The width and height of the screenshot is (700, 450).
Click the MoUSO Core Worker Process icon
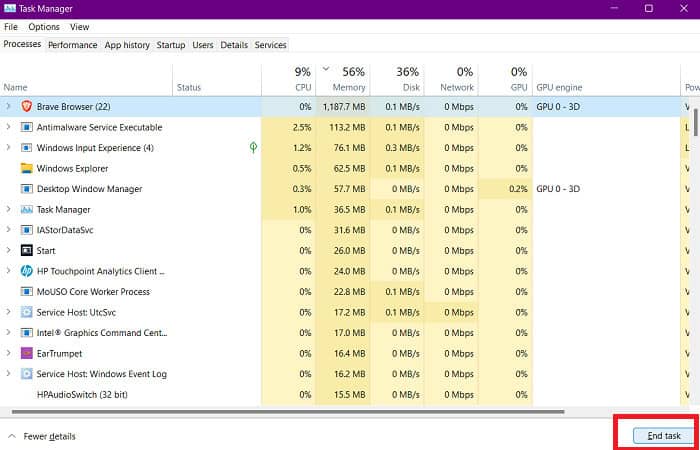[x=27, y=292]
